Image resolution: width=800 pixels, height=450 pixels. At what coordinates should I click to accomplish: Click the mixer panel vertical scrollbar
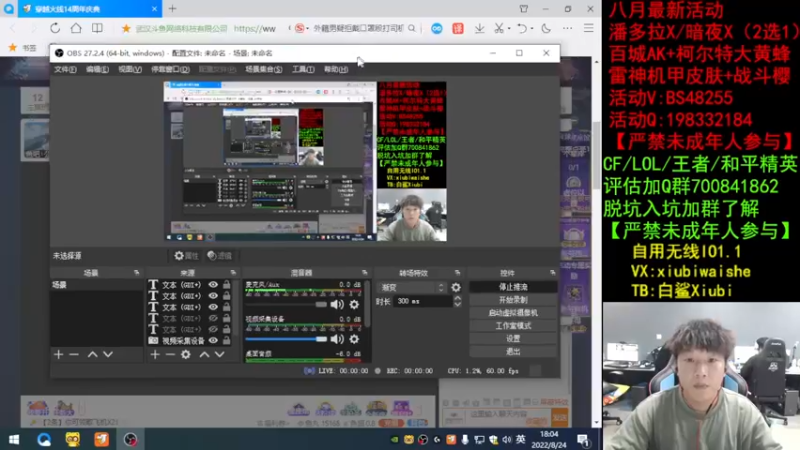point(367,303)
